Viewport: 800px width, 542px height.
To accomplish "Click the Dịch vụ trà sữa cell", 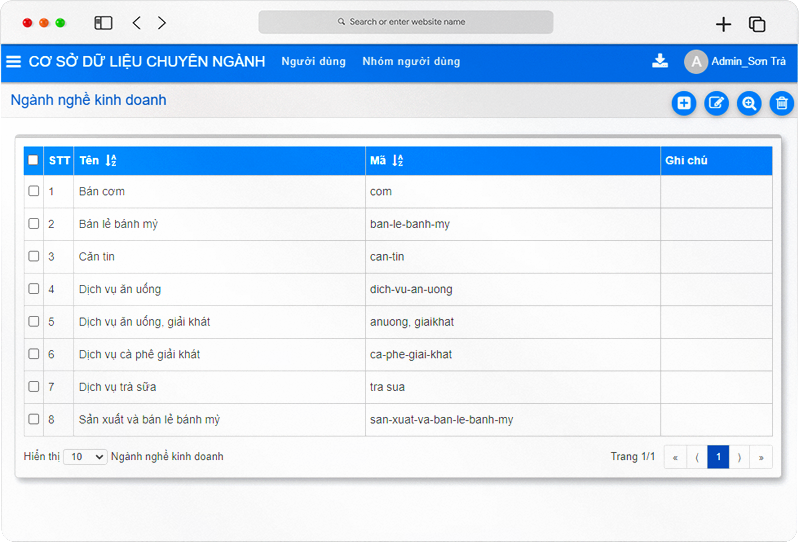I will click(219, 387).
